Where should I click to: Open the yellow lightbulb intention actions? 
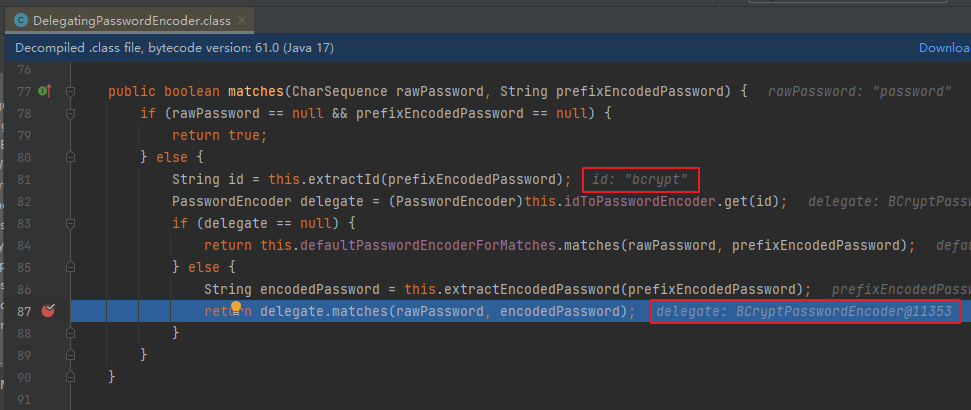(x=236, y=307)
